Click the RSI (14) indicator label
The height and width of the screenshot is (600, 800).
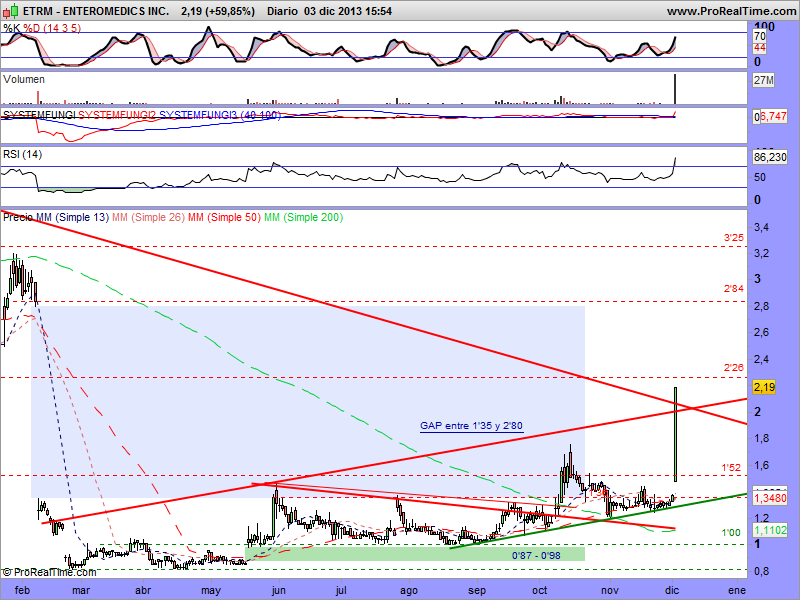pos(22,154)
